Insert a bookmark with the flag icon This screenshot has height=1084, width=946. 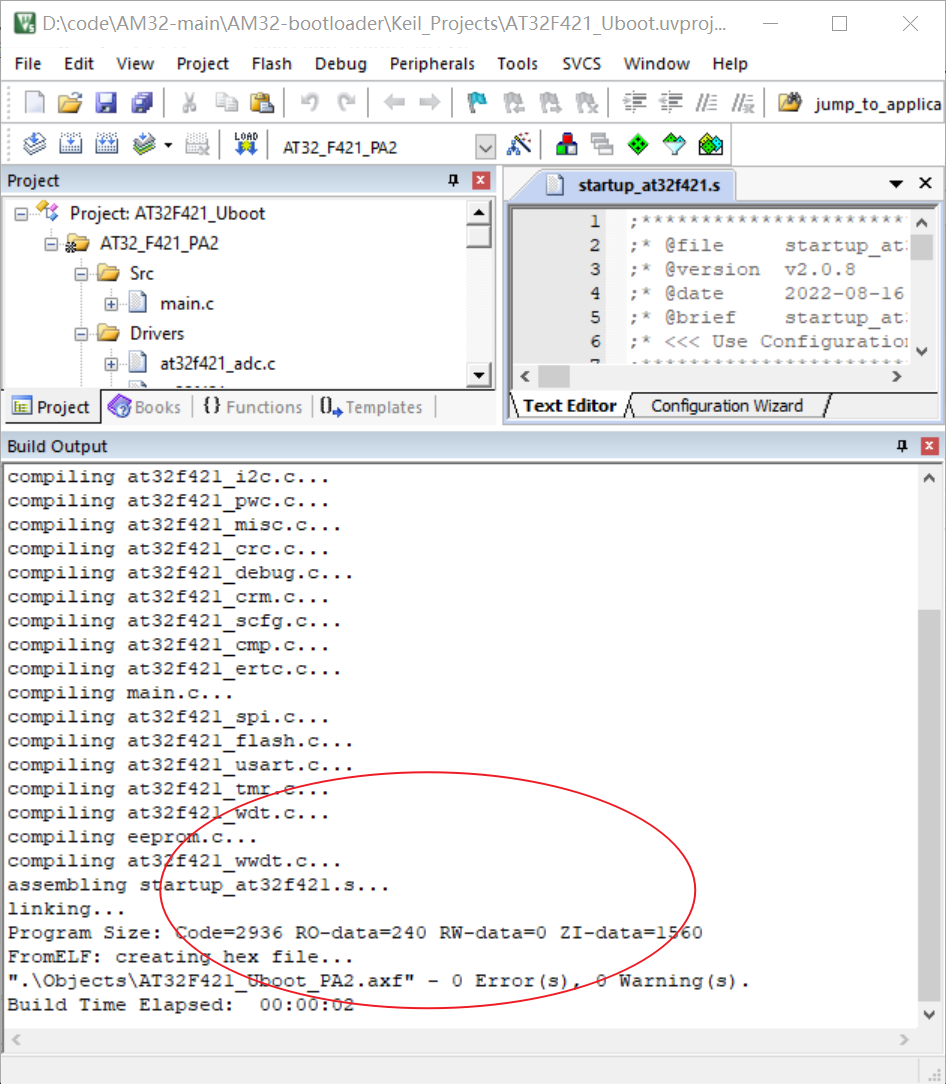click(477, 103)
